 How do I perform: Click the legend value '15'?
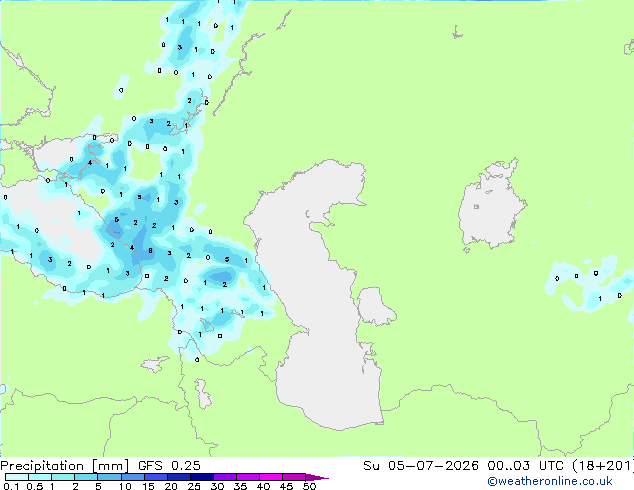click(x=148, y=486)
